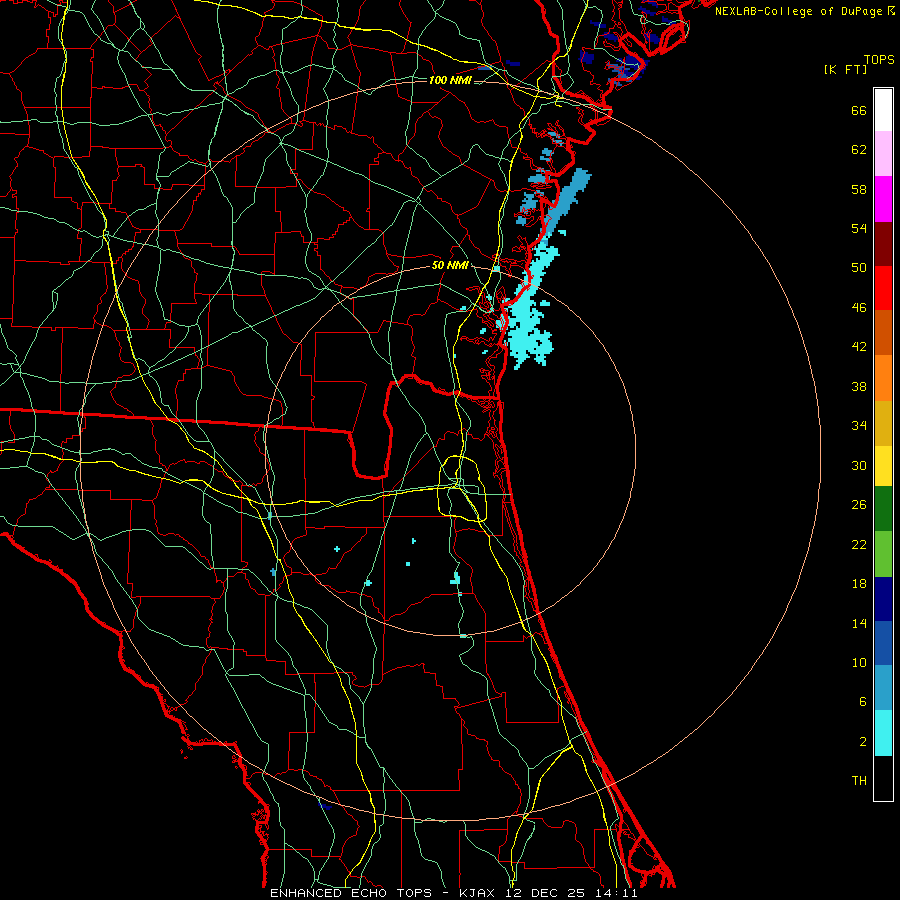Click the legend value 2

click(x=862, y=742)
